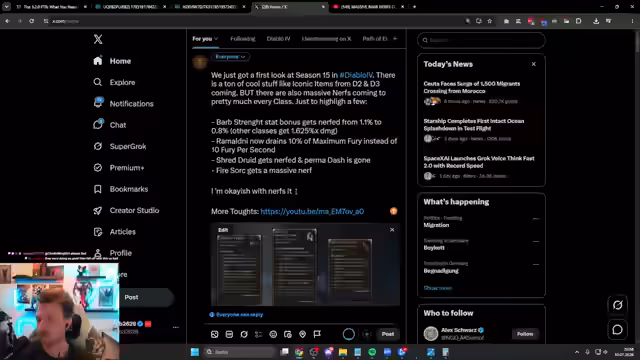Open the floating Grok button

[x=618, y=305]
